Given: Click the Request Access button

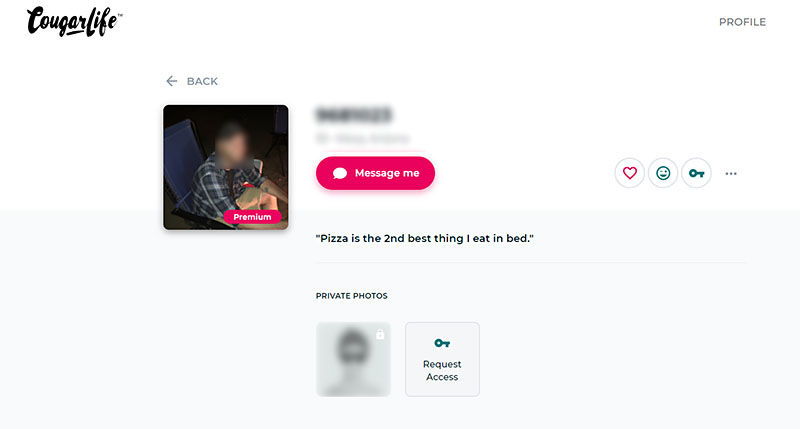Looking at the screenshot, I should pyautogui.click(x=442, y=359).
